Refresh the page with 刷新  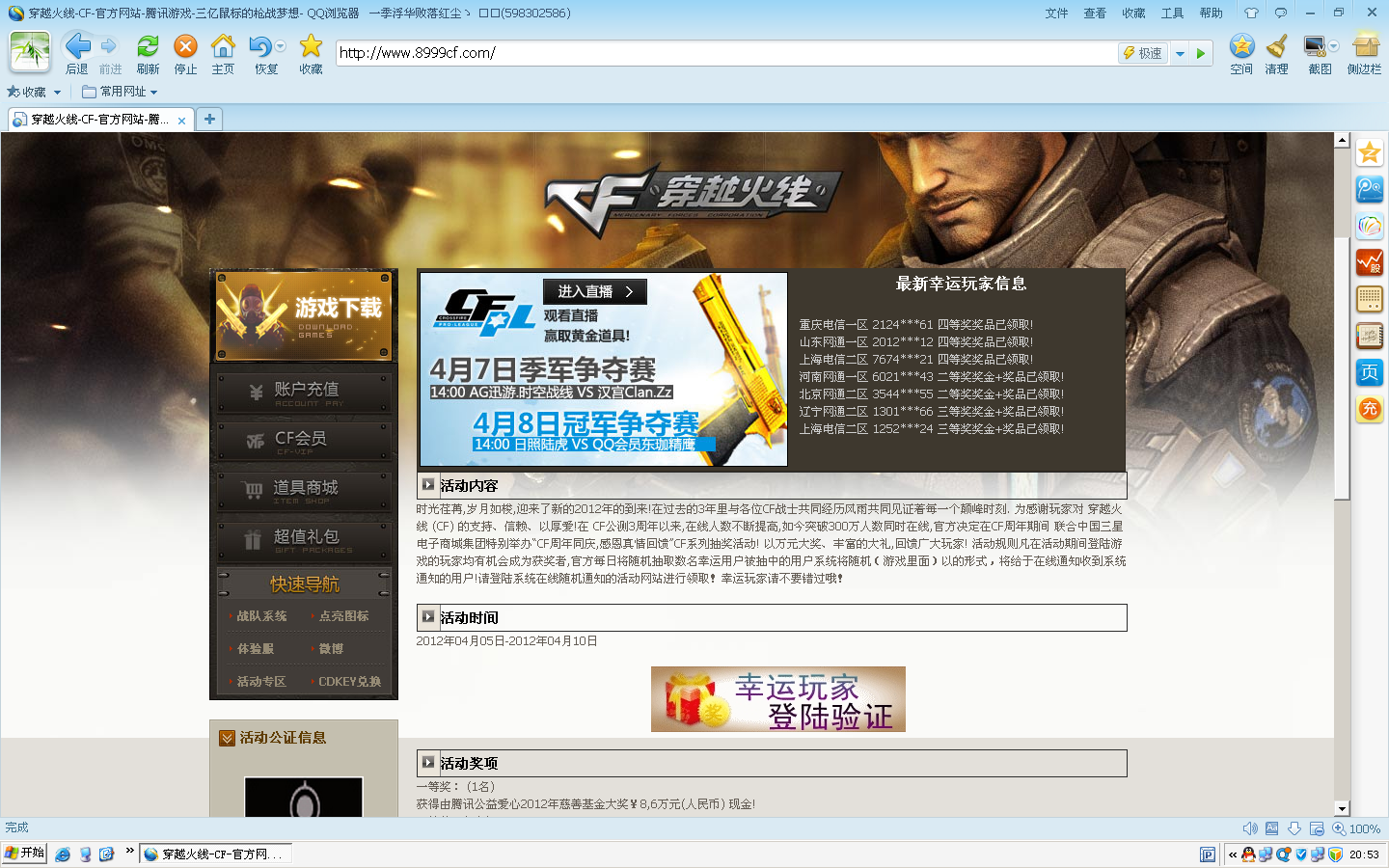pyautogui.click(x=148, y=52)
